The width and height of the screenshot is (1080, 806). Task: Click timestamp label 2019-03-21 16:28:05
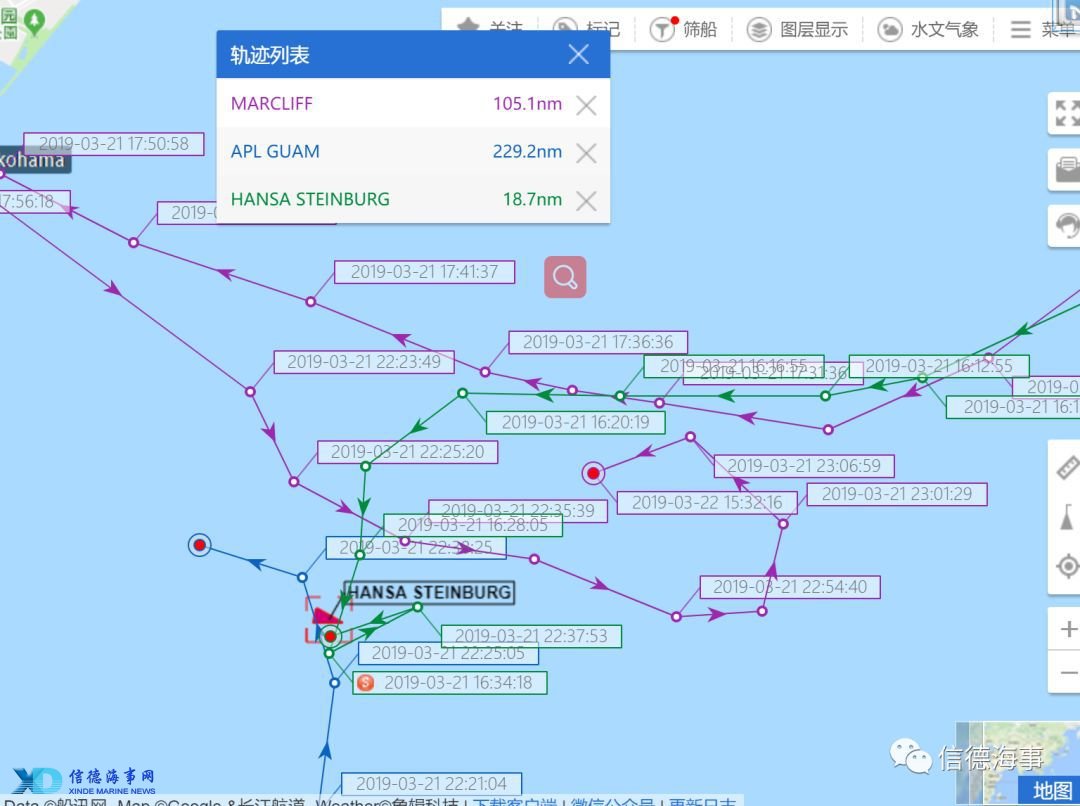click(472, 525)
